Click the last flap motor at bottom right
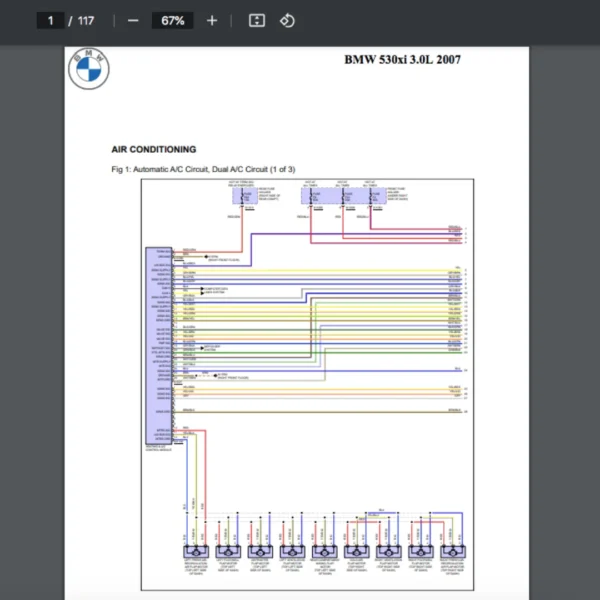This screenshot has height=600, width=600. coord(451,551)
